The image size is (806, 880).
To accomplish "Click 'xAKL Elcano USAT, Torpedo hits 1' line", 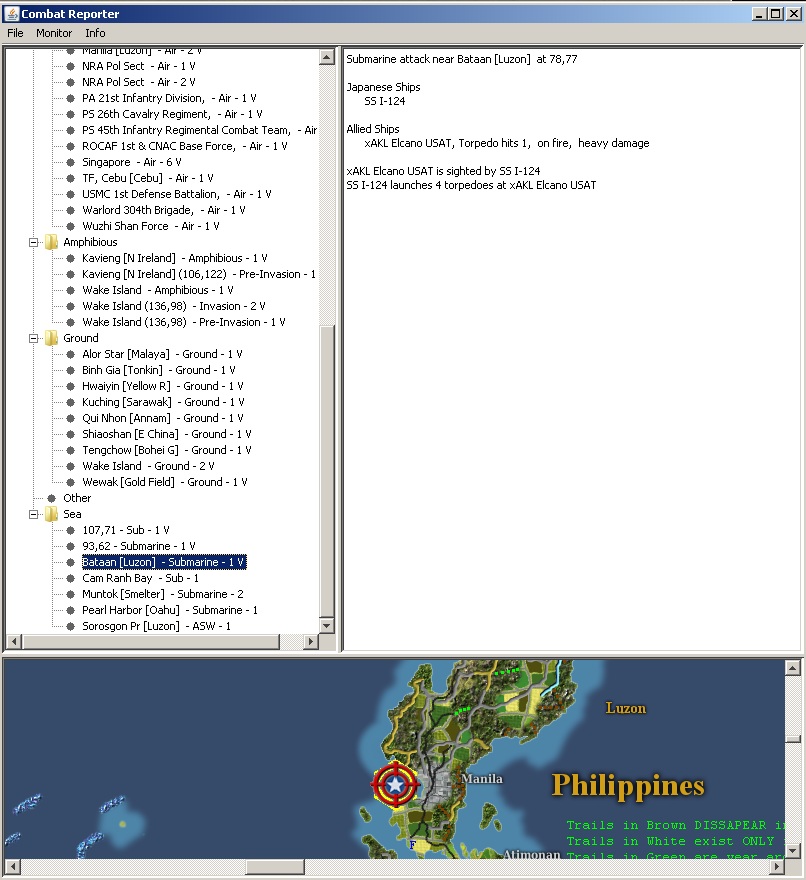I will [506, 144].
